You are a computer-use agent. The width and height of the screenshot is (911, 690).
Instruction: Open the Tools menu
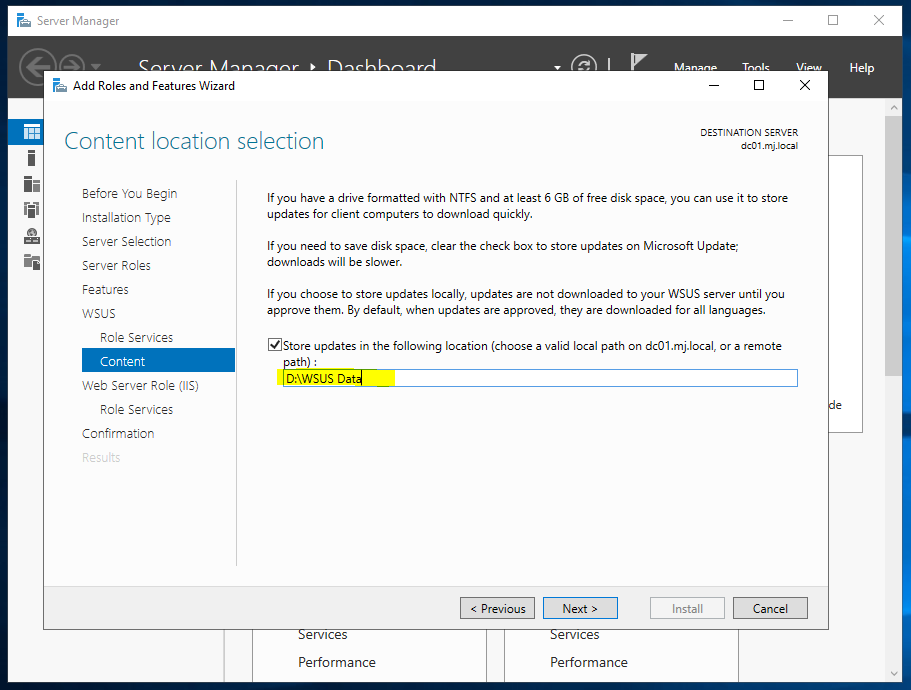[x=755, y=67]
